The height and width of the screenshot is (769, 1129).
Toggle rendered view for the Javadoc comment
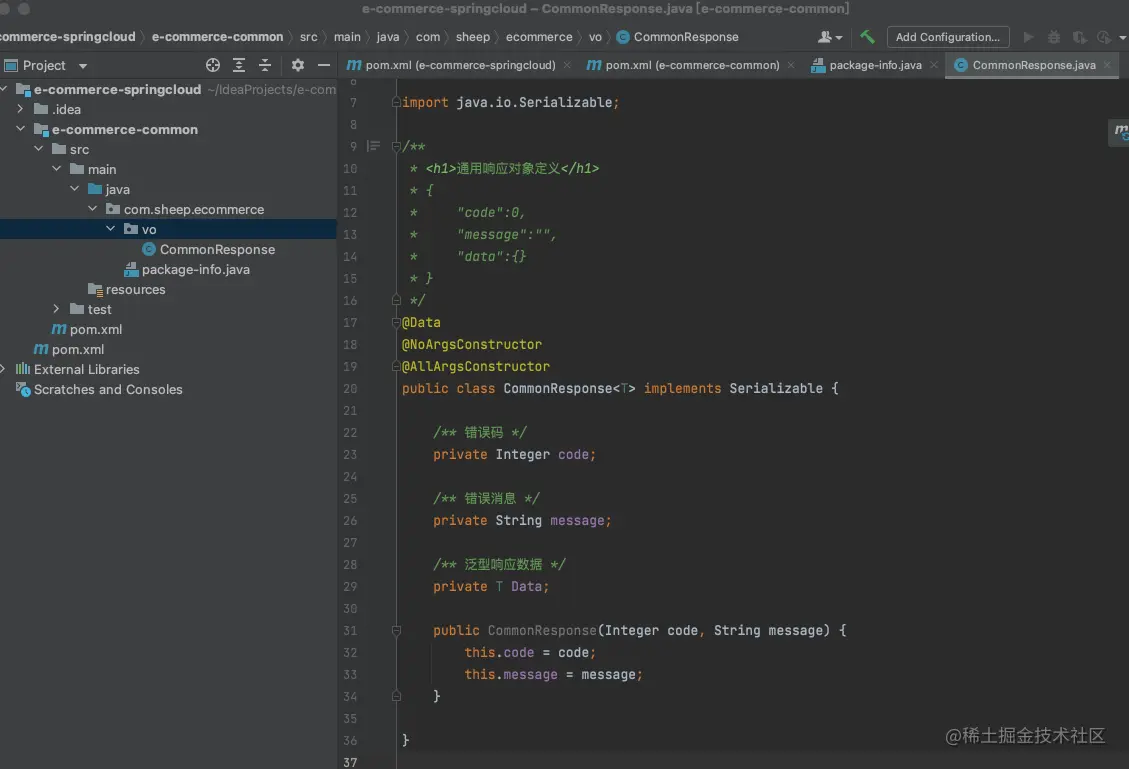click(x=374, y=146)
